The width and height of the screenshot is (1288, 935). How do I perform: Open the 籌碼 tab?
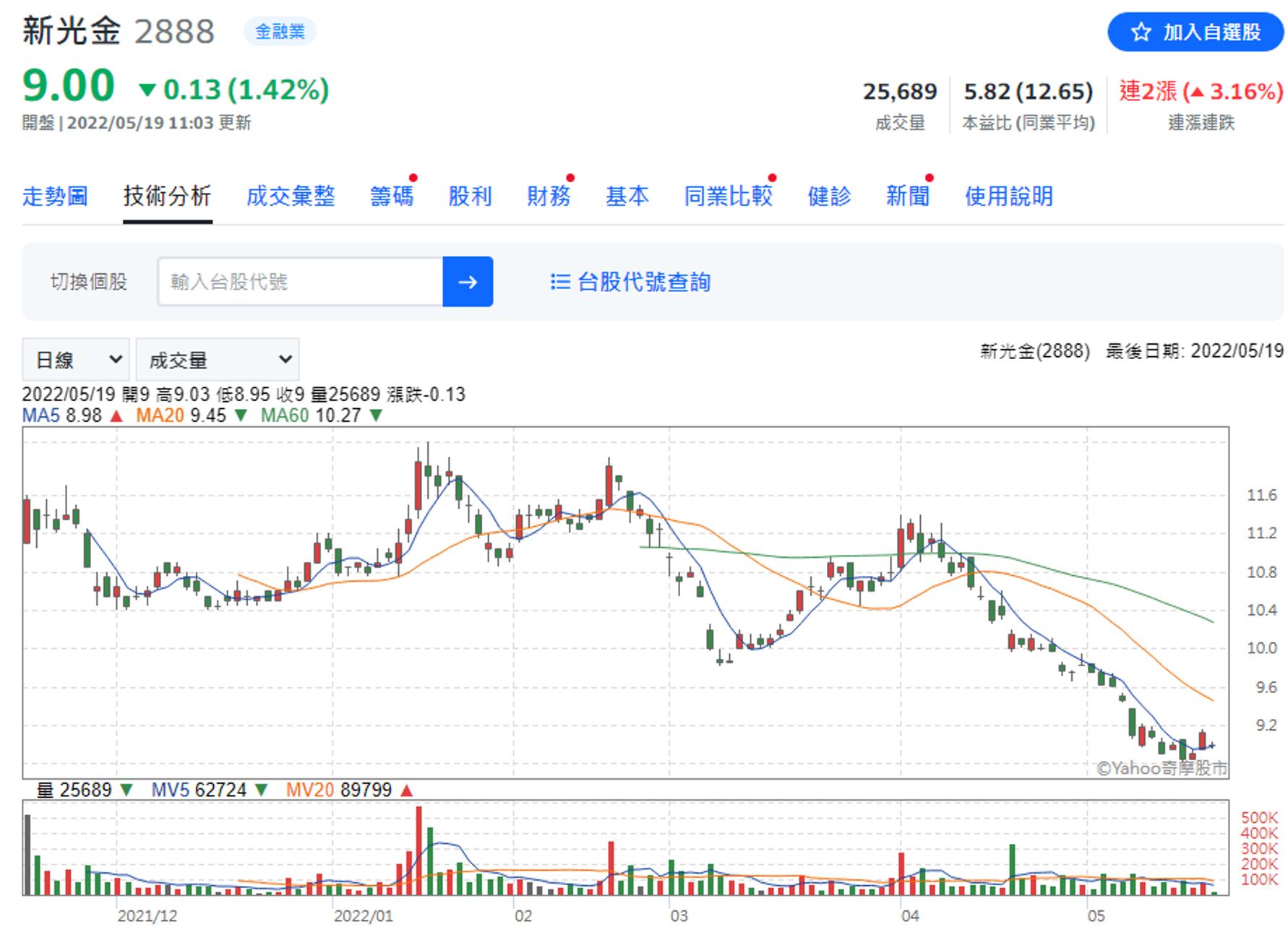click(392, 196)
